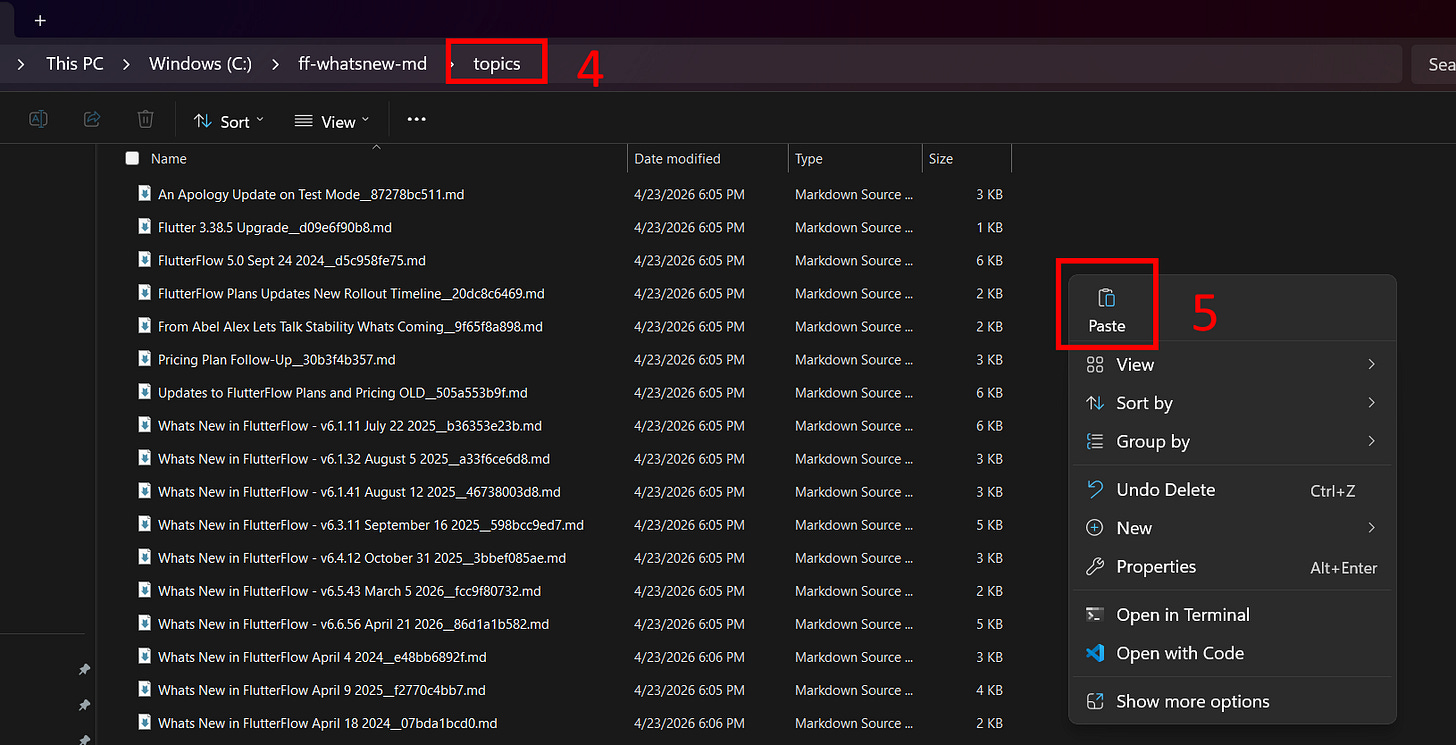Click the Paste icon in context menu
Viewport: 1456px width, 745px height.
tap(1107, 298)
